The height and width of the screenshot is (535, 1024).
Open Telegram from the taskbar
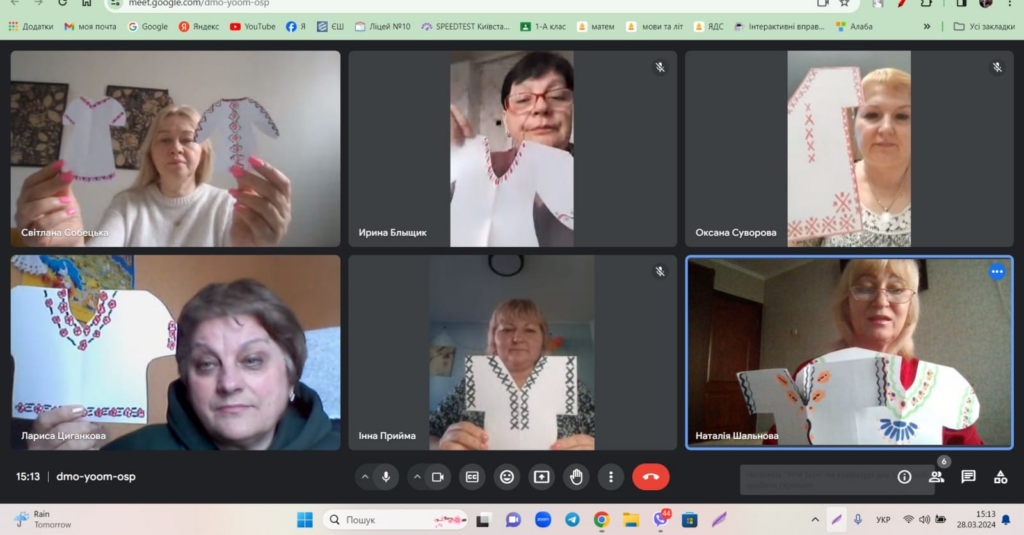click(572, 520)
